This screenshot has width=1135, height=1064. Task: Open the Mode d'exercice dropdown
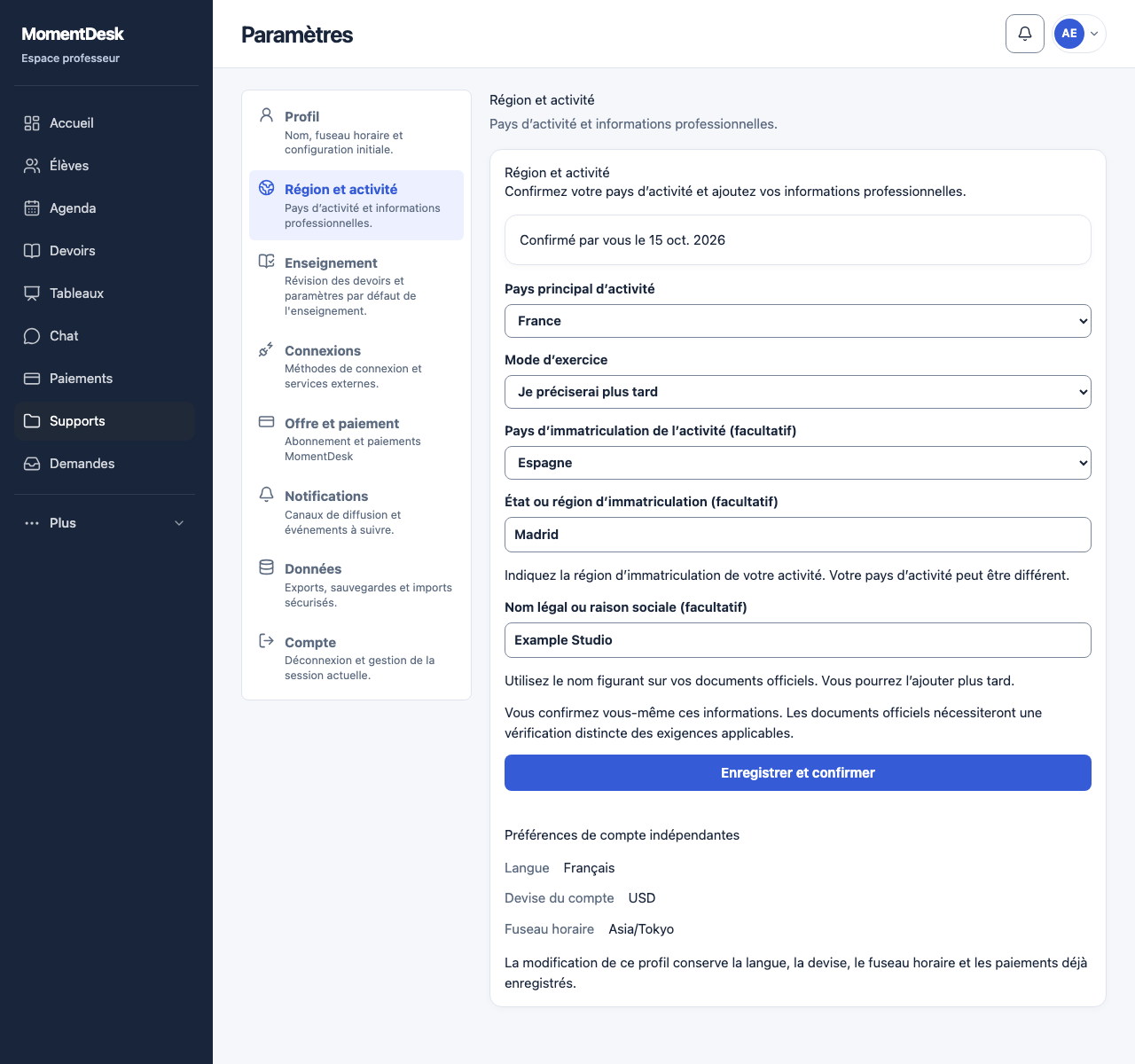click(798, 392)
